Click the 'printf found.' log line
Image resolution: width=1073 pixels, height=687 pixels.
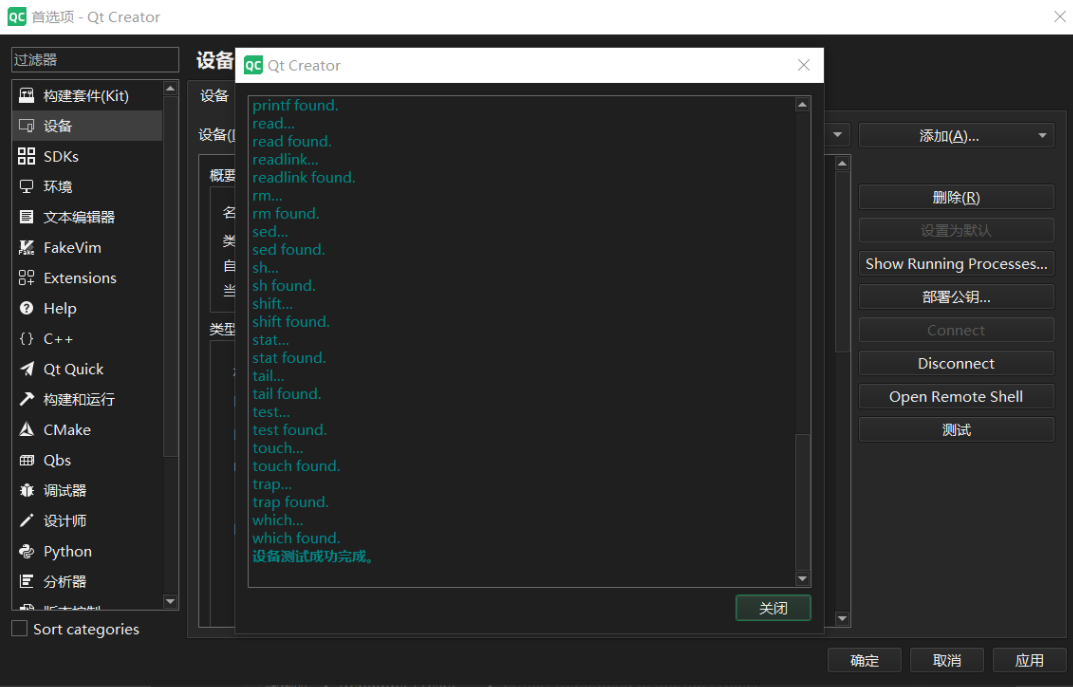click(x=296, y=105)
